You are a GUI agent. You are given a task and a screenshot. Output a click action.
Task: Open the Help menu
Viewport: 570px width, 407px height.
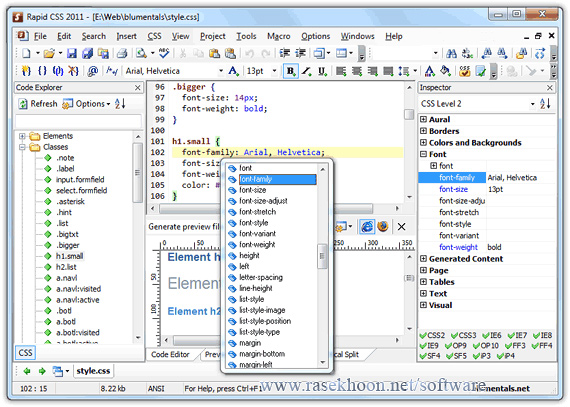point(394,36)
